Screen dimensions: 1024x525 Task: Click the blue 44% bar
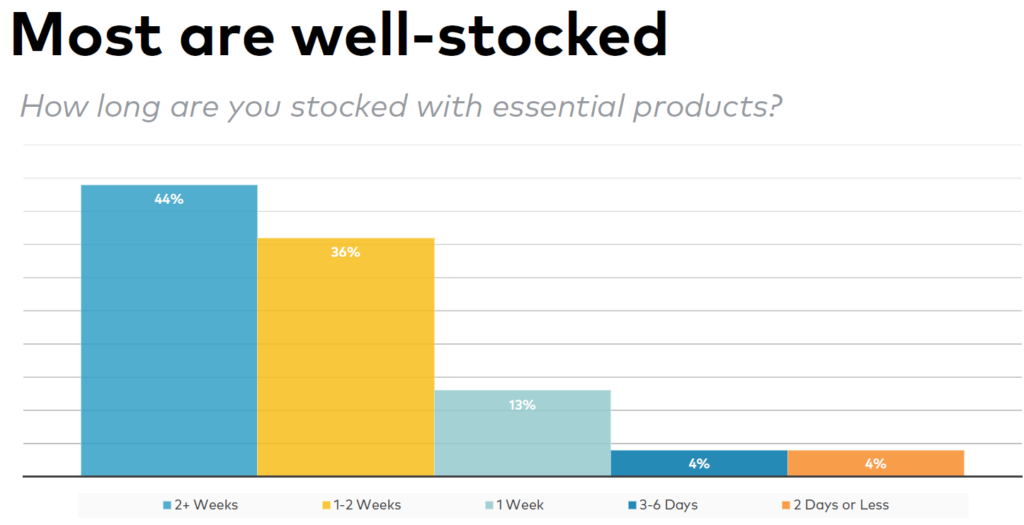(169, 330)
